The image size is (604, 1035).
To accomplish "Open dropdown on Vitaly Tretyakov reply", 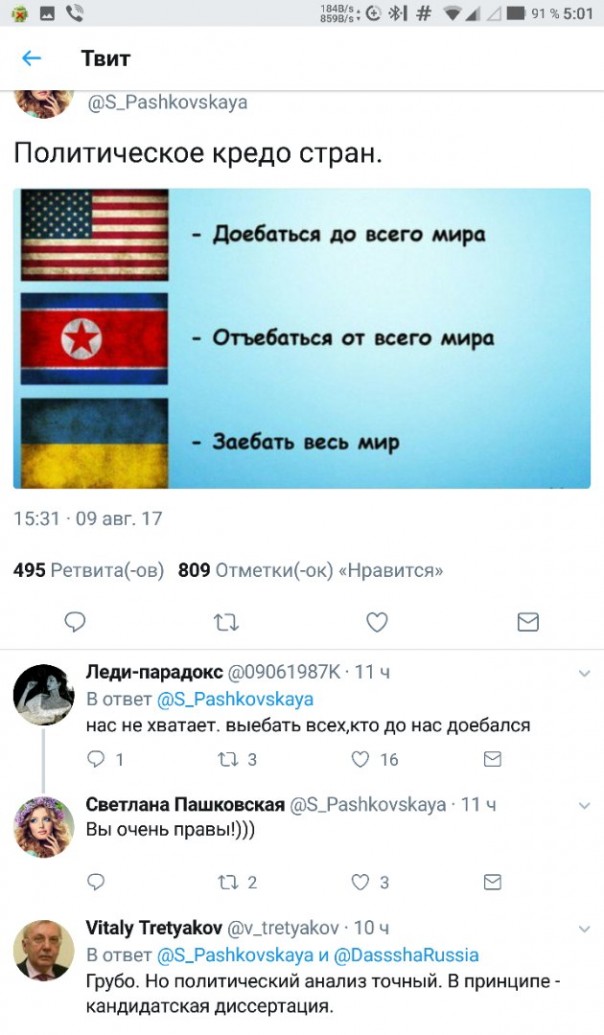I will [584, 929].
